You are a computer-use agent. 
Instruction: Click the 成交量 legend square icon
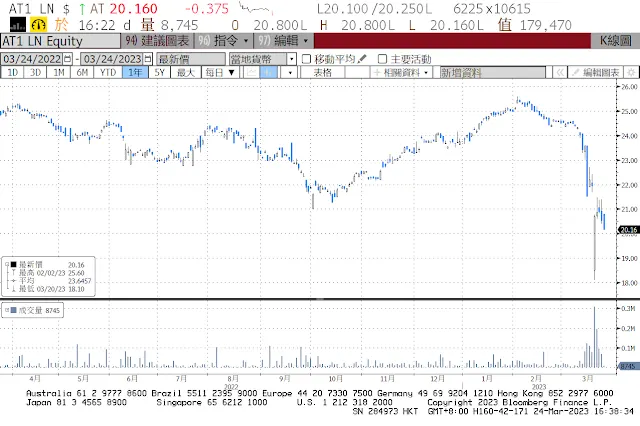point(13,311)
